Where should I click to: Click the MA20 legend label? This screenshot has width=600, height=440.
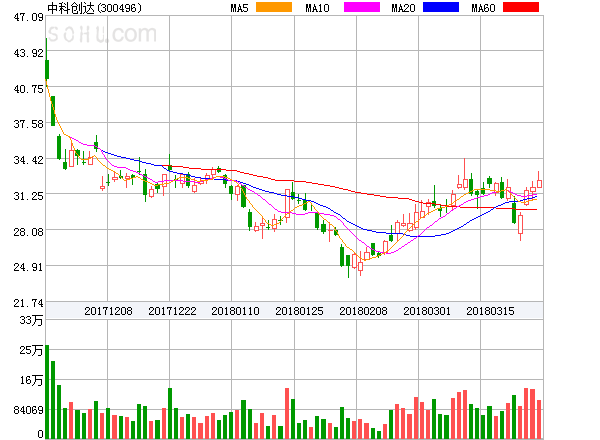click(403, 8)
